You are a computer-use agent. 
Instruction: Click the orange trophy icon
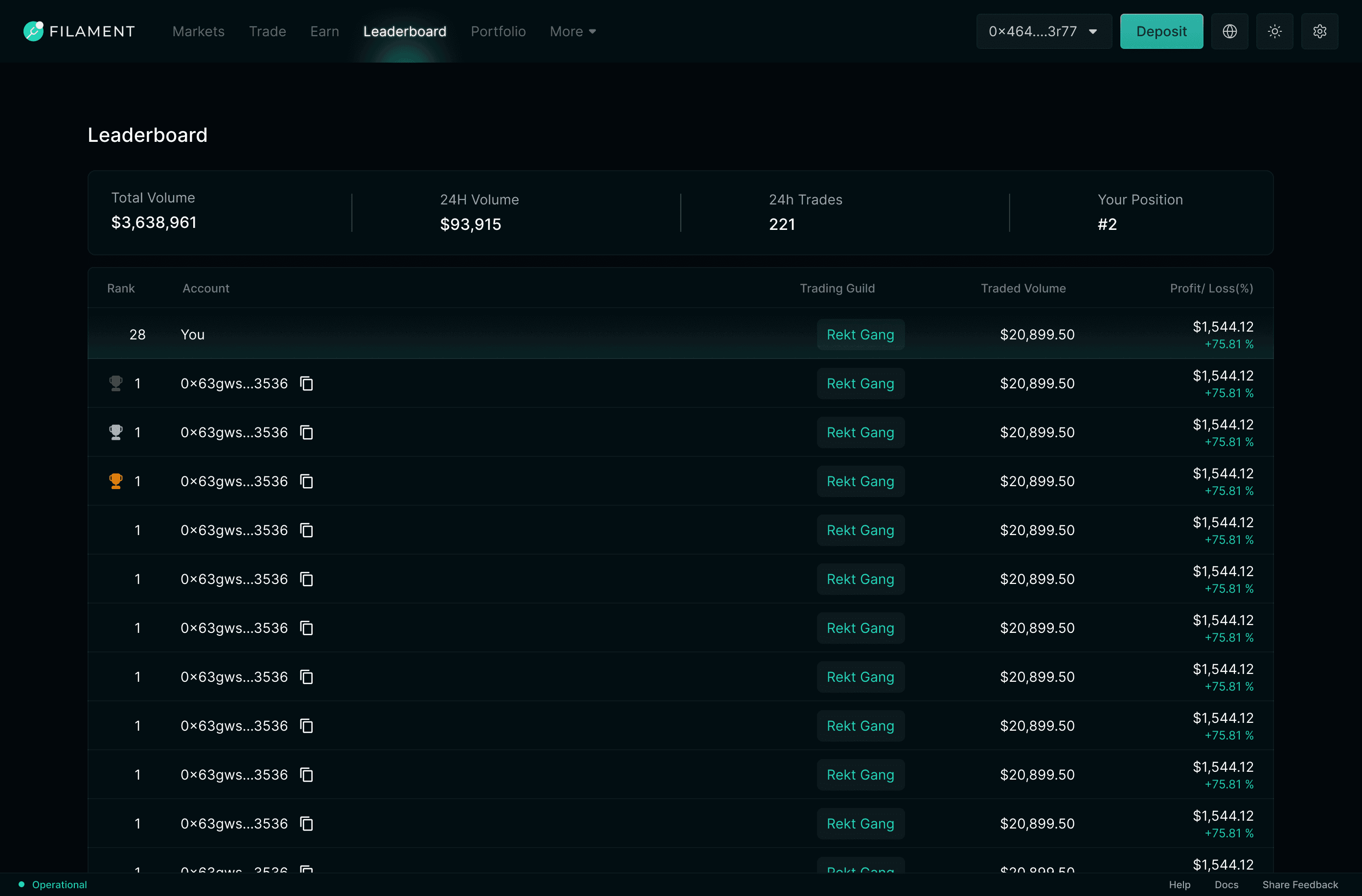115,481
